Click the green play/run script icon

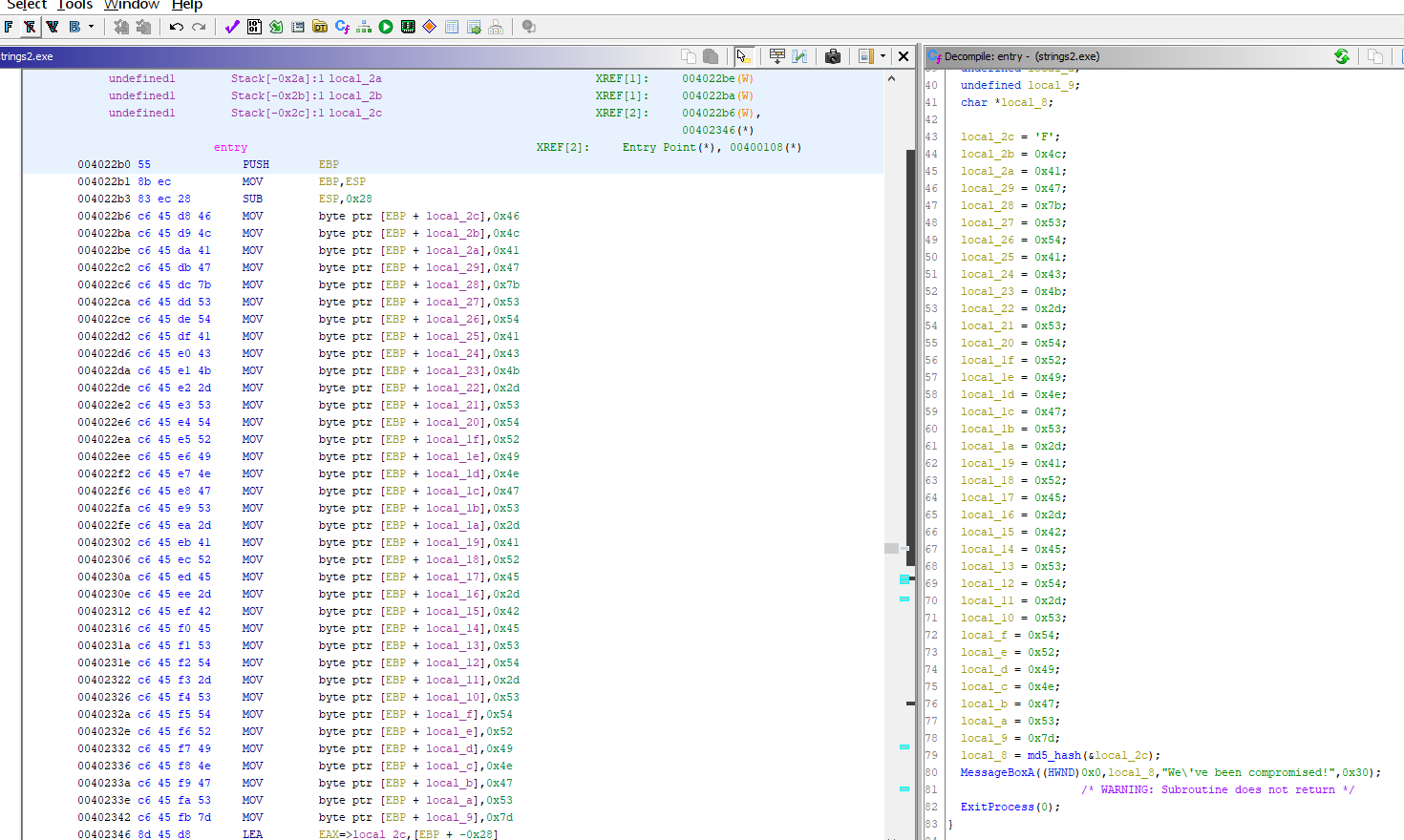pyautogui.click(x=386, y=27)
